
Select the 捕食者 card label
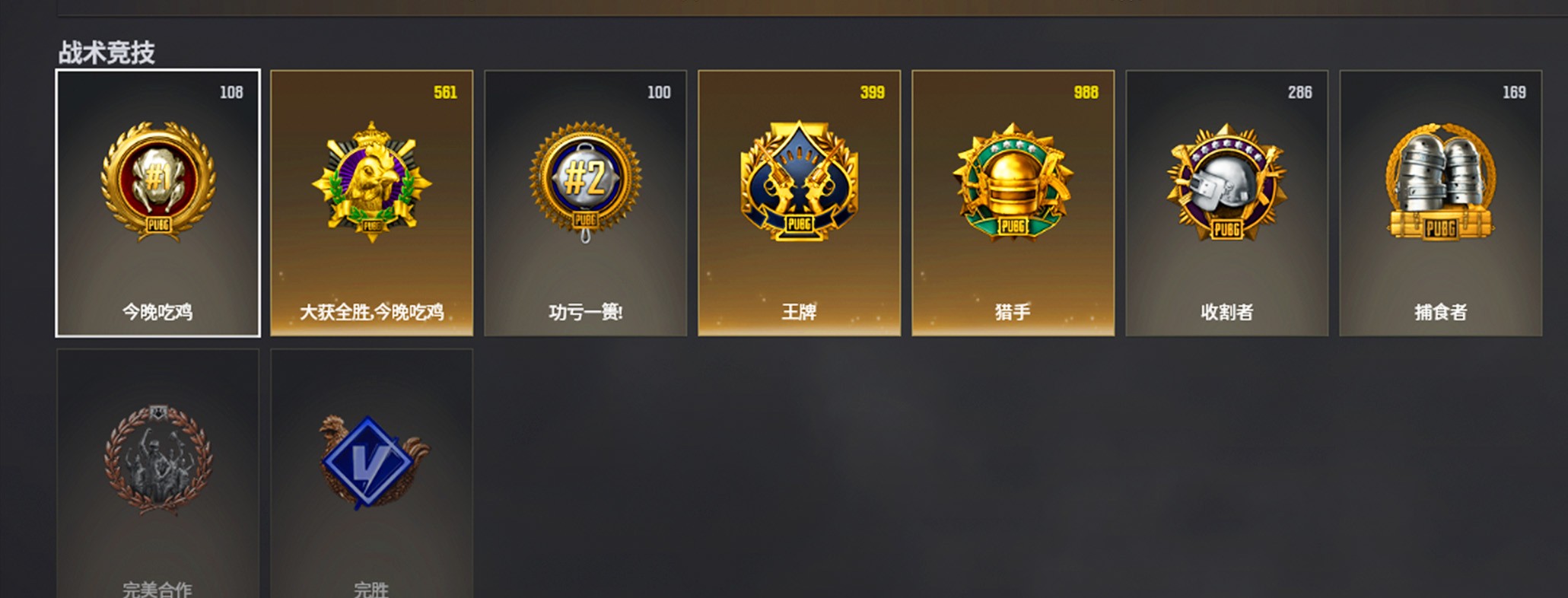(1440, 312)
